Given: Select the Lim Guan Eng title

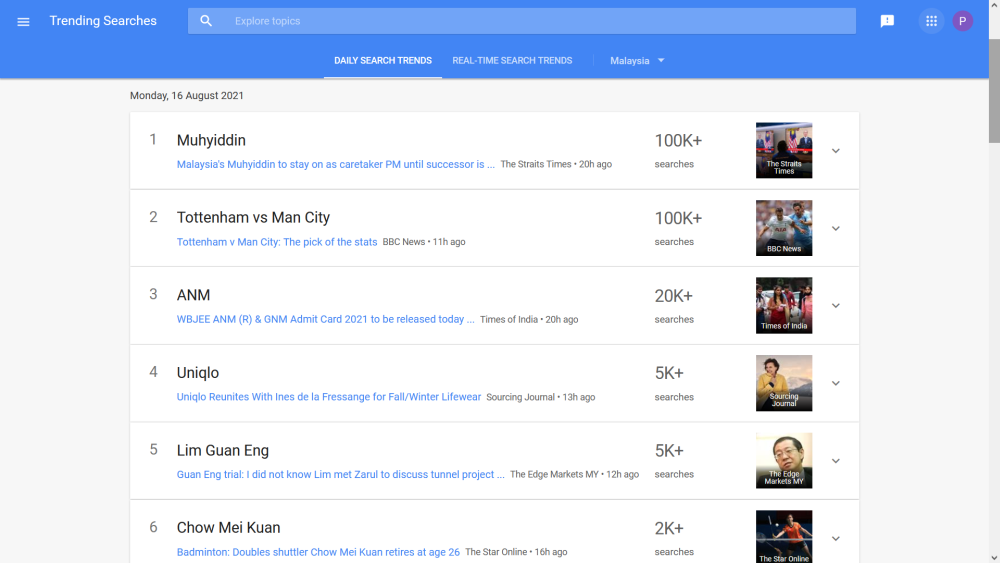Looking at the screenshot, I should tap(223, 450).
